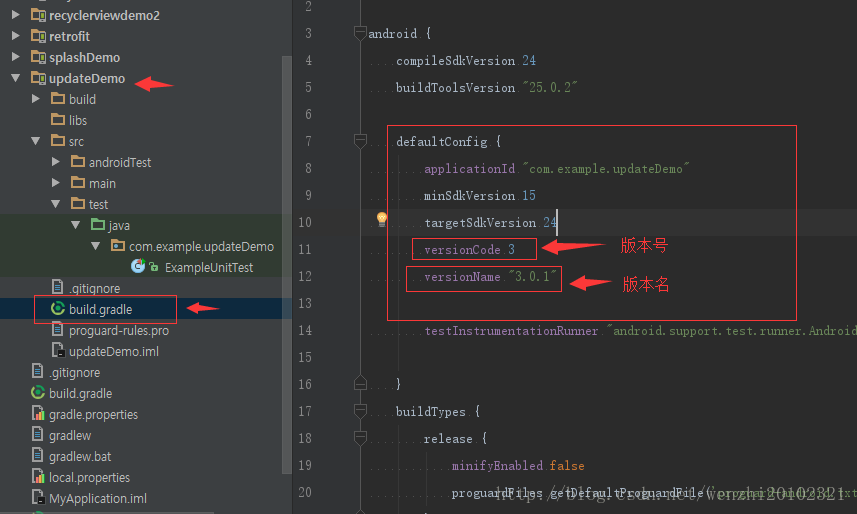Click the updateDemo build.gradle file icon

[x=57, y=308]
